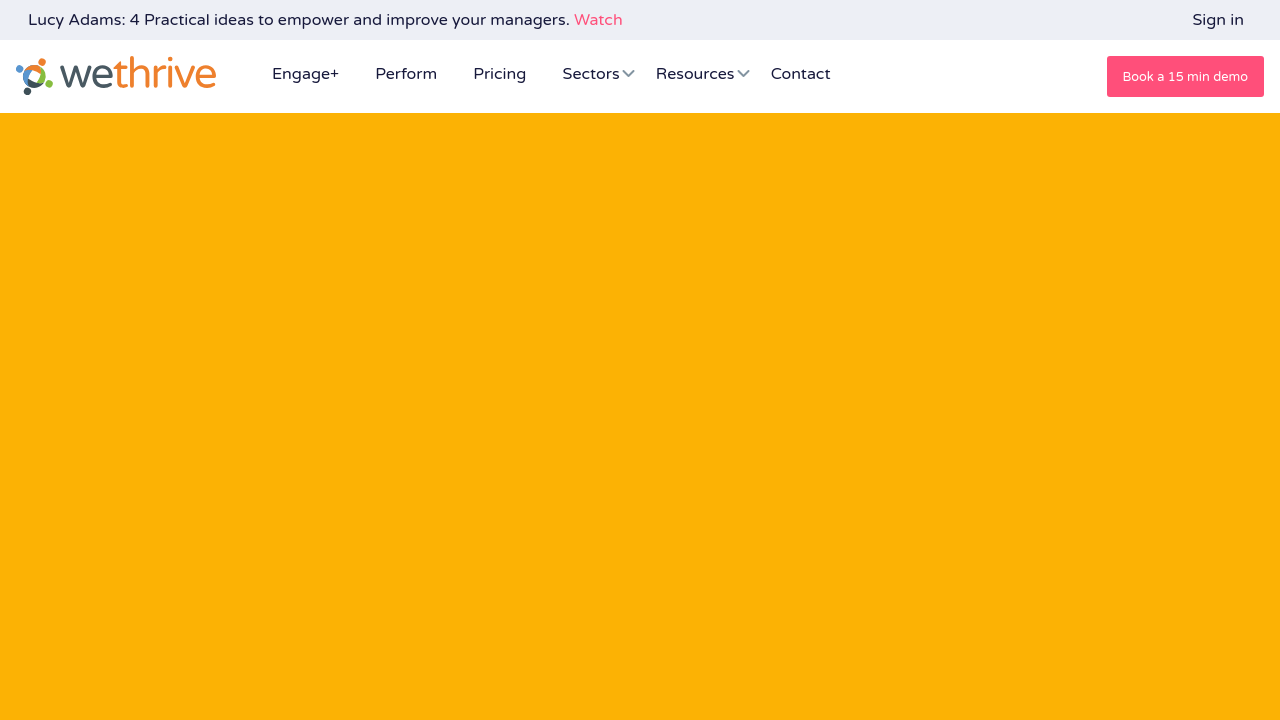
Task: Open the Contact page
Action: [800, 74]
